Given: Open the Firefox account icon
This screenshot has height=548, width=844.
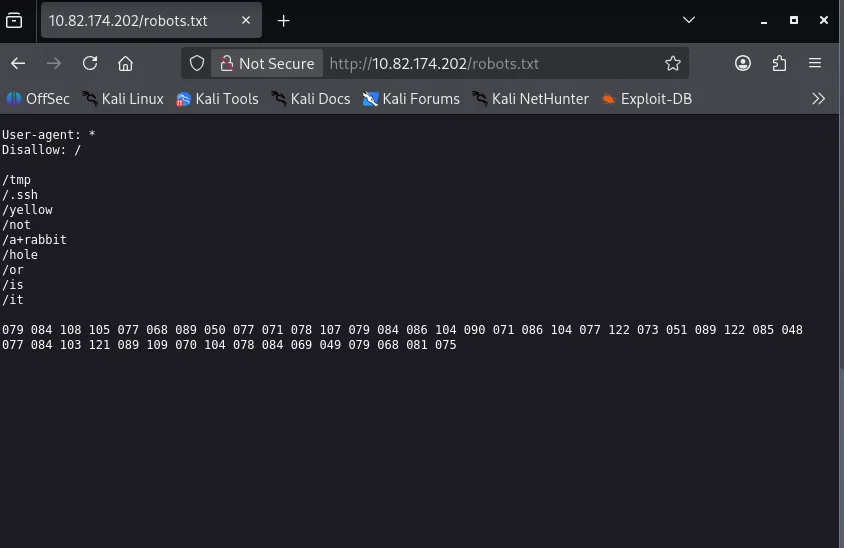Looking at the screenshot, I should coord(743,63).
